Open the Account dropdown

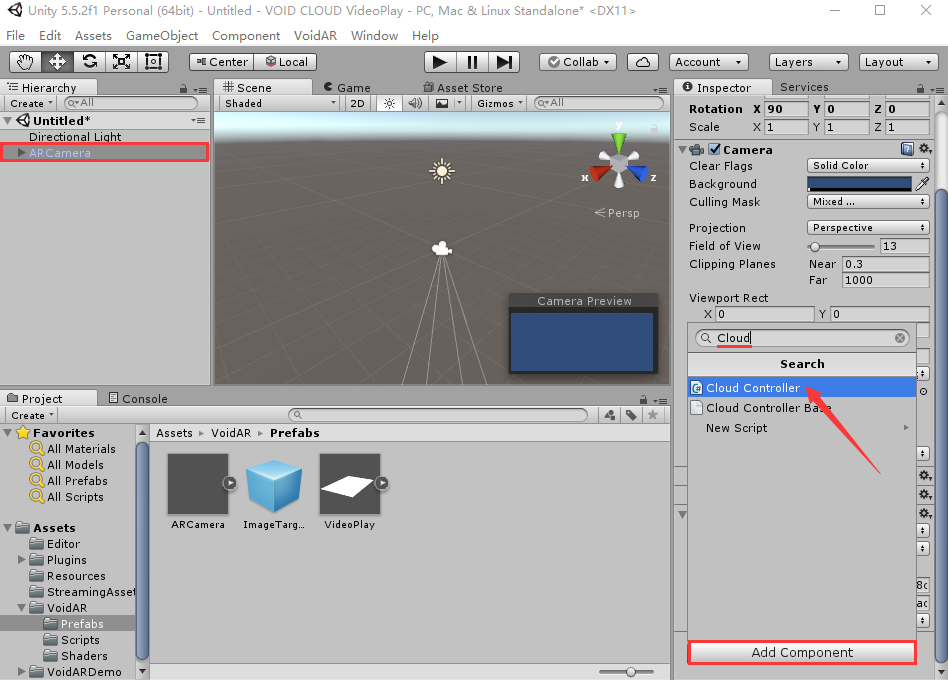[x=708, y=62]
